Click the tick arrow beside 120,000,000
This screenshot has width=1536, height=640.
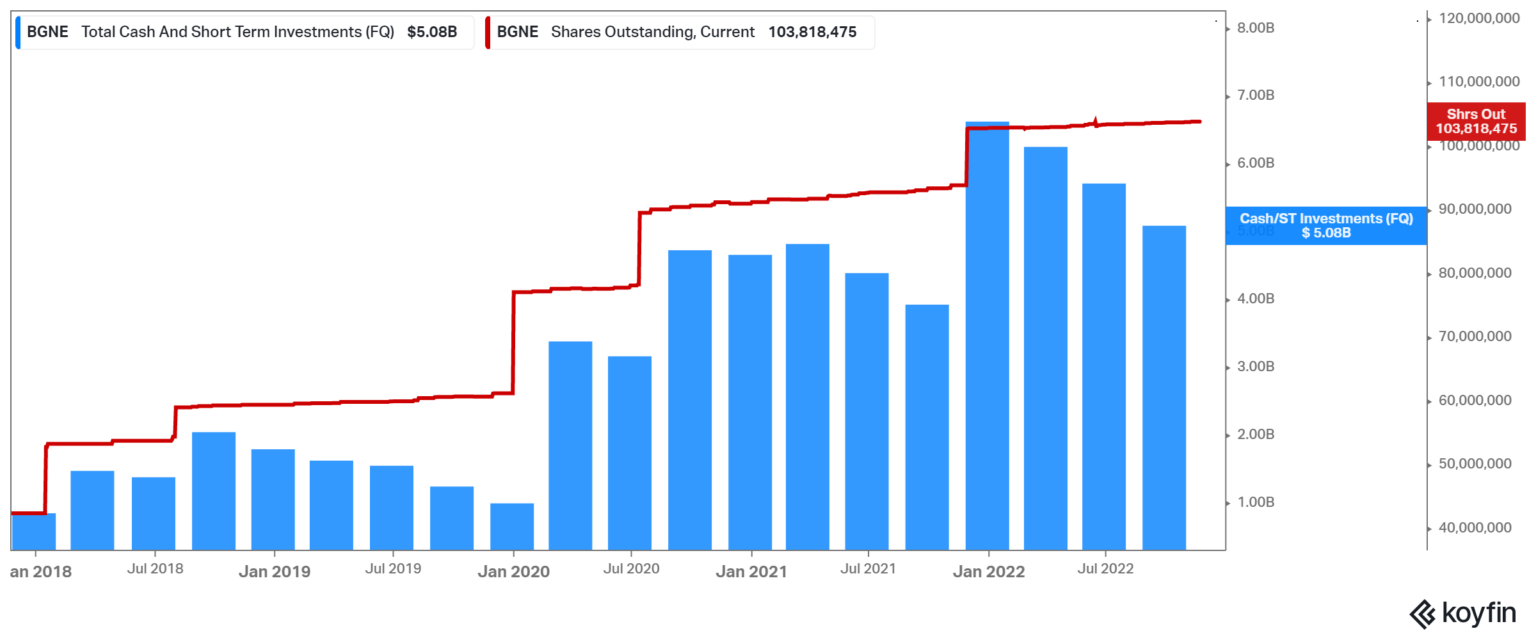(x=1428, y=18)
